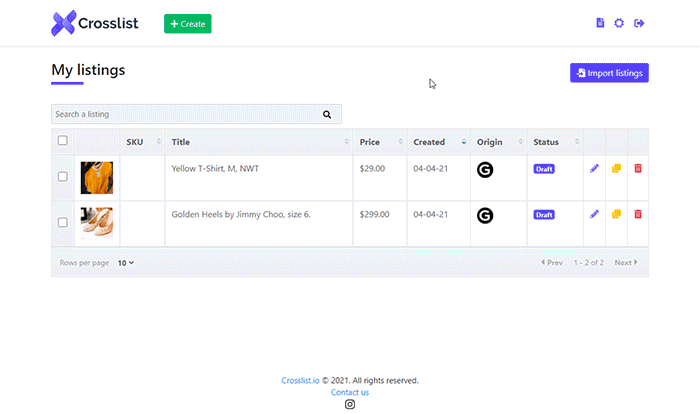Viewport: 700px width, 414px height.
Task: Open the yellow t-shirt thumbnail
Action: point(97,178)
